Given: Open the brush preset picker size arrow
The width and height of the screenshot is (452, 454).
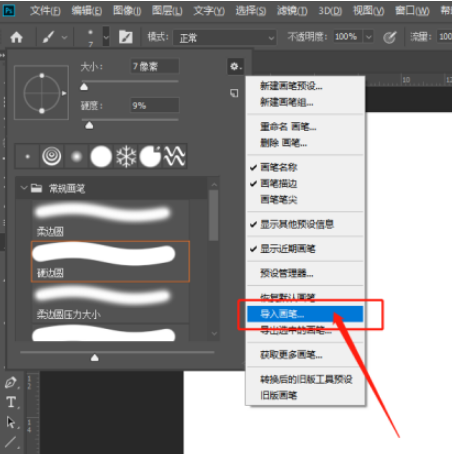Looking at the screenshot, I should coord(106,37).
